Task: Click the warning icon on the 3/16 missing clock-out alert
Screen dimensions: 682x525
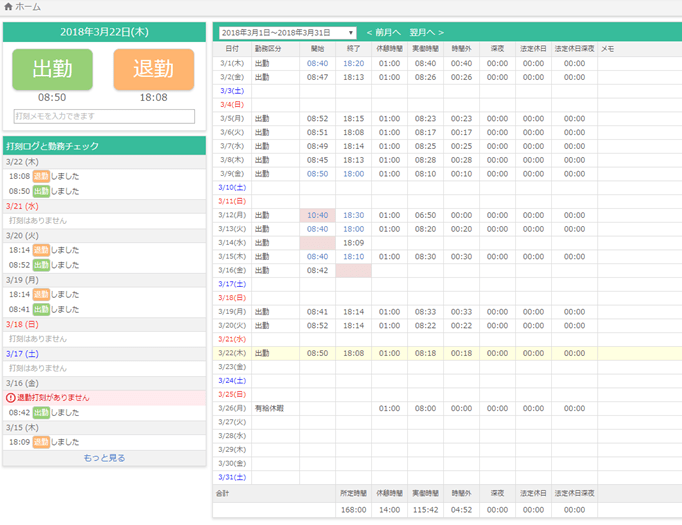Action: coord(12,398)
